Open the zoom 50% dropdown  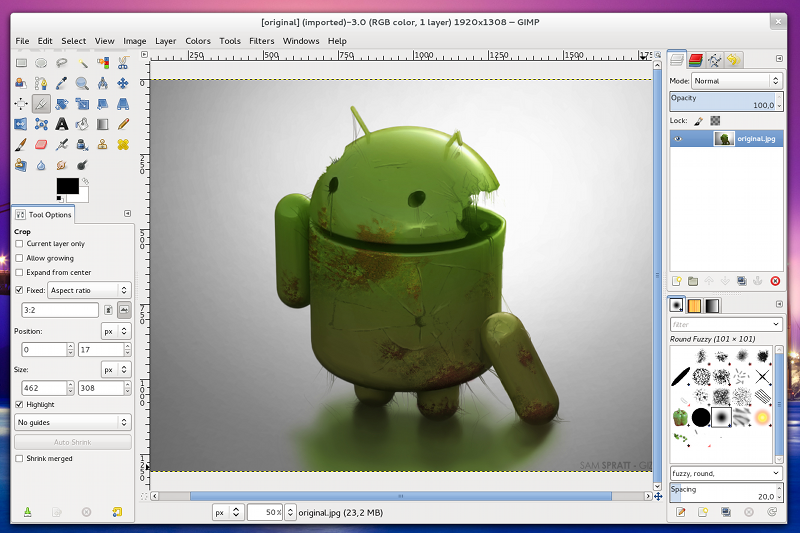[x=290, y=513]
